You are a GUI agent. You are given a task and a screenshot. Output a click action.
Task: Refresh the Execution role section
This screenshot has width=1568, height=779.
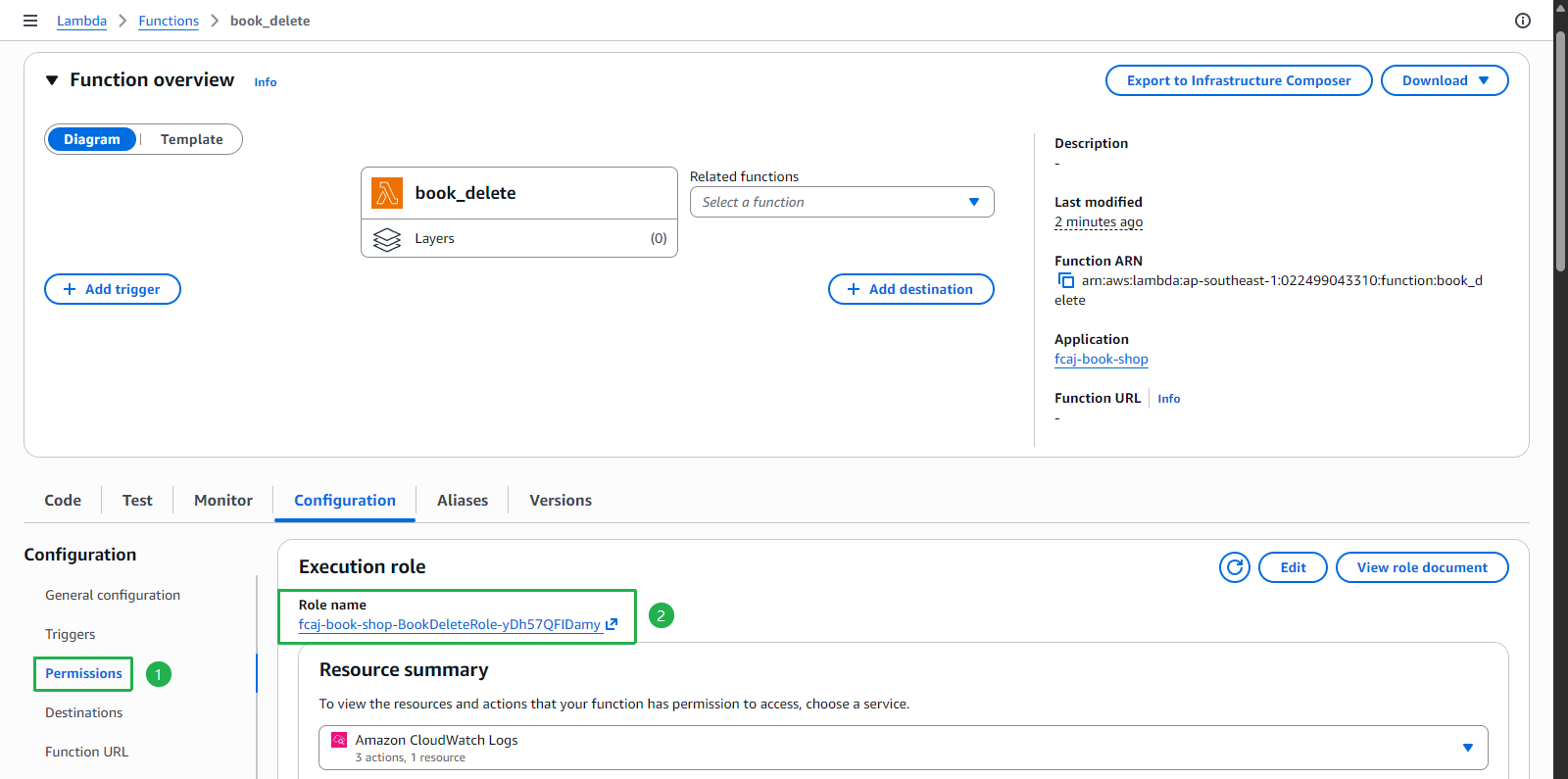(x=1235, y=567)
